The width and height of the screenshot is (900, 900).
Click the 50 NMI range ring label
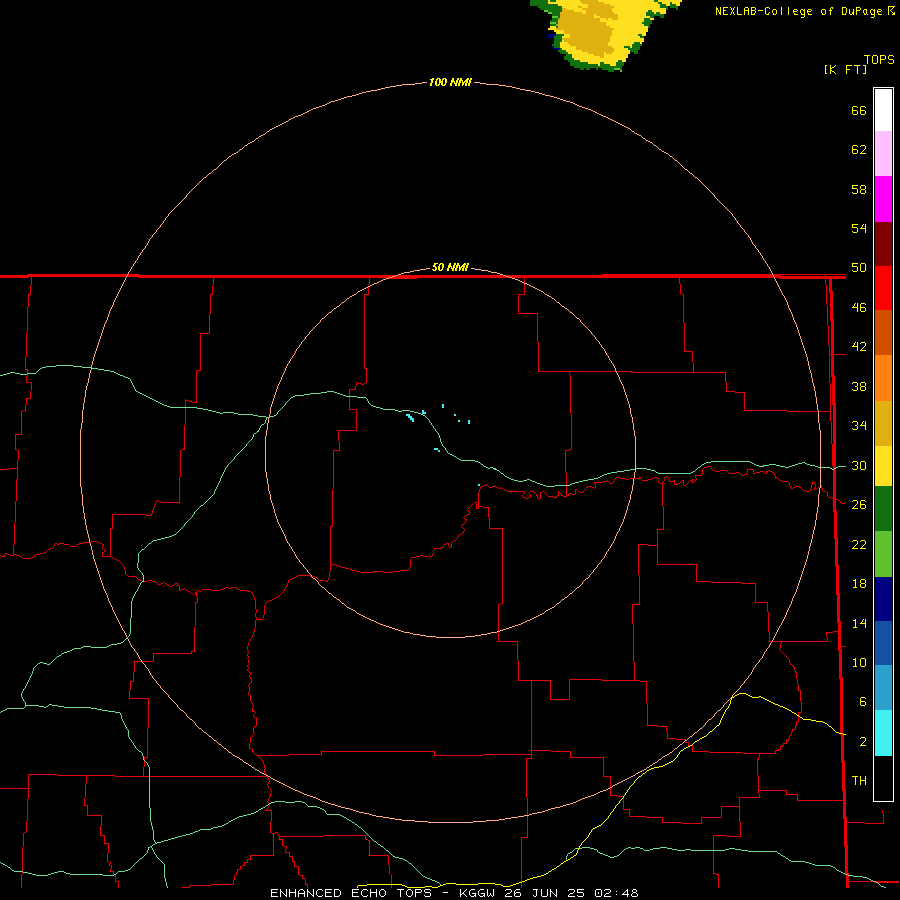click(450, 267)
